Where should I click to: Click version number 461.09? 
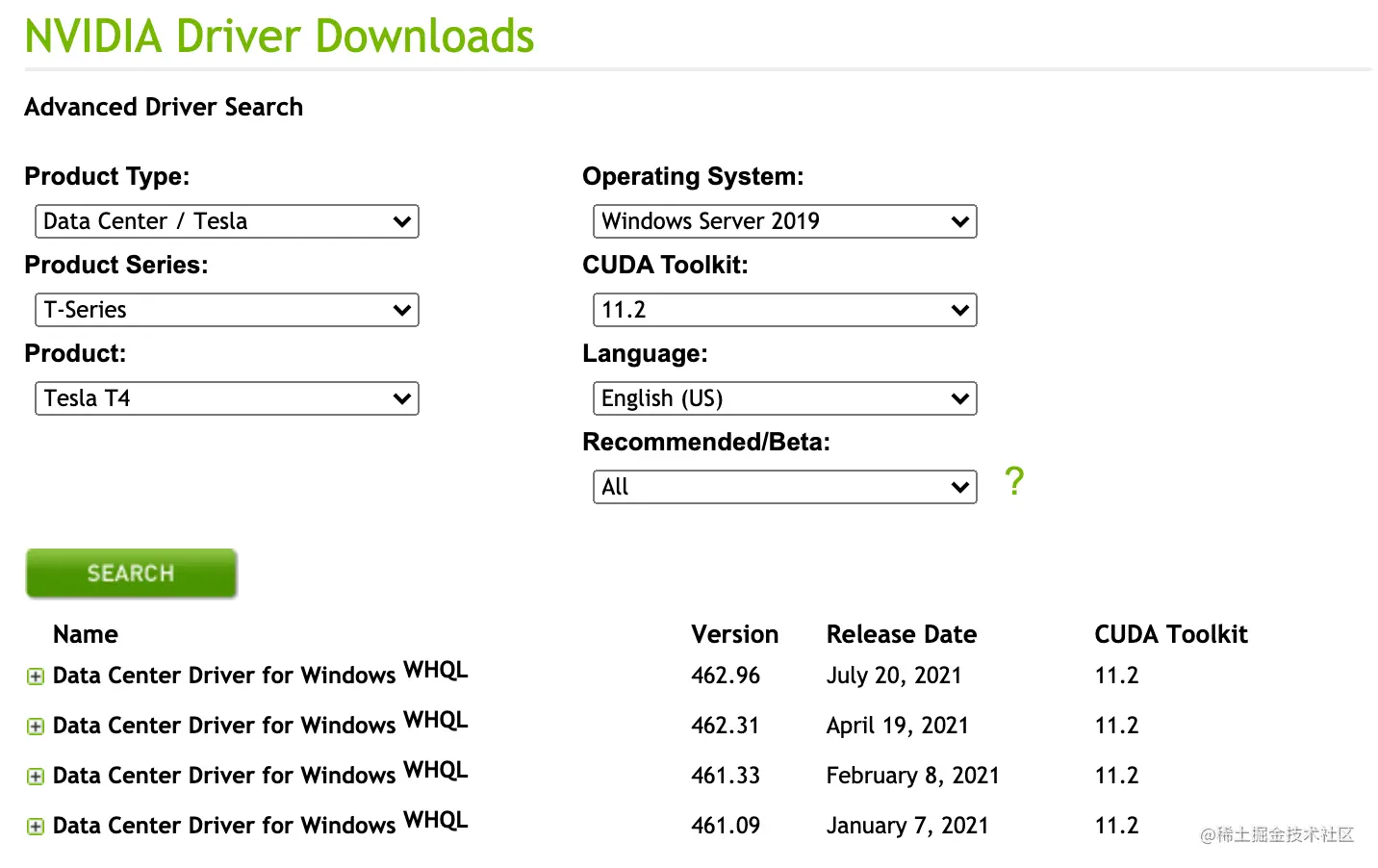tap(726, 826)
